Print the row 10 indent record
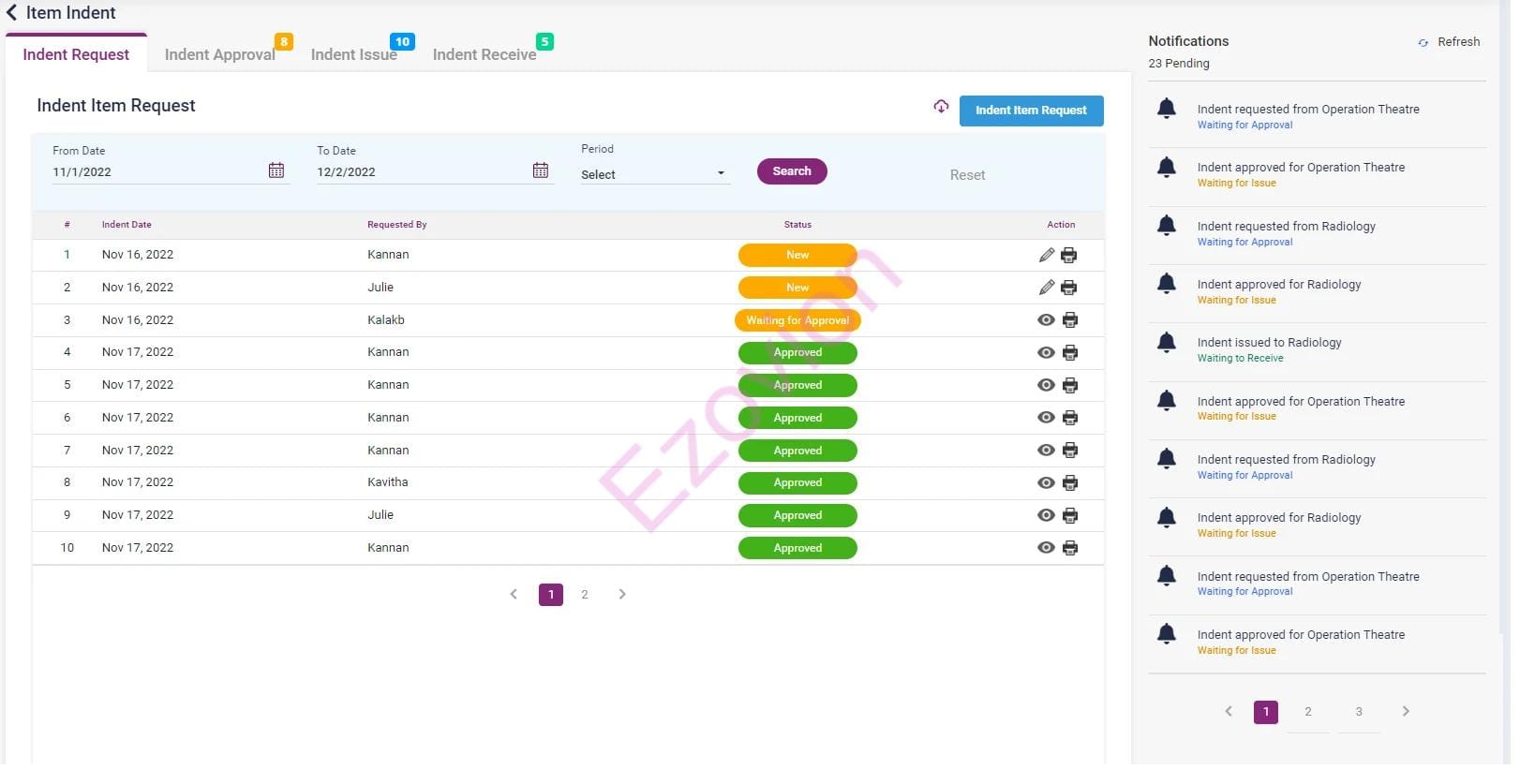 [1069, 548]
